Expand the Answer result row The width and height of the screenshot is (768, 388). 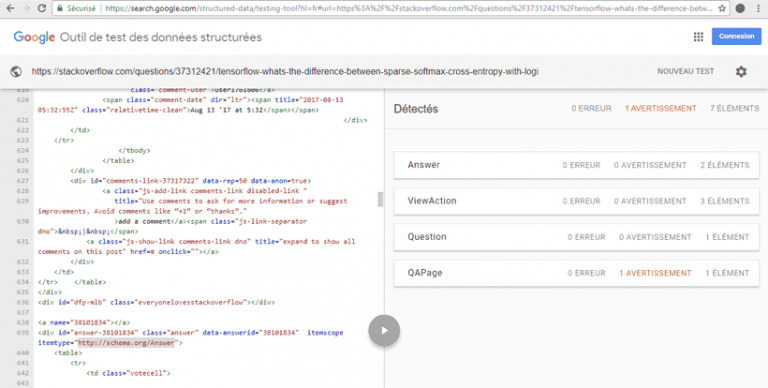tap(576, 165)
